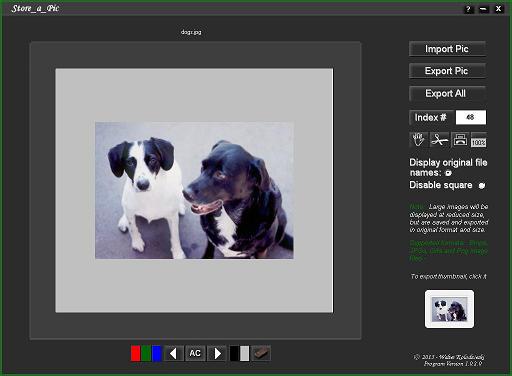Click the Export All button

click(447, 94)
